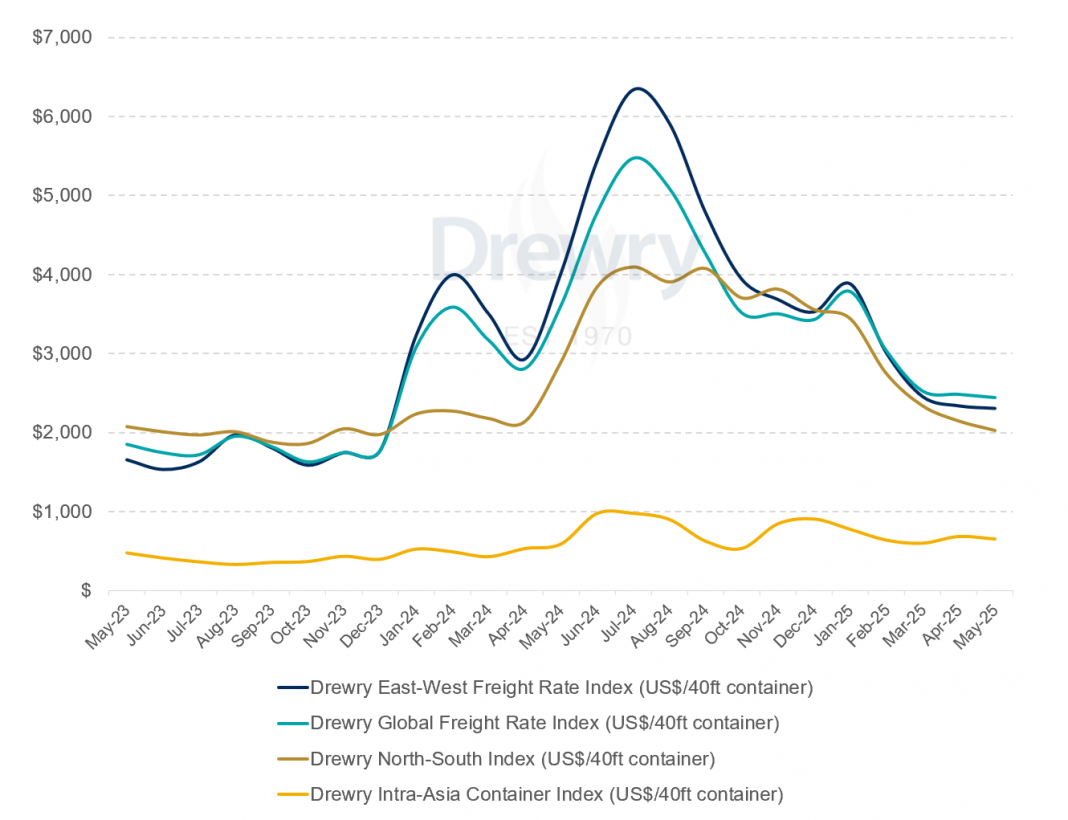Click the $4,000 y-axis label
The height and width of the screenshot is (820, 1068).
pyautogui.click(x=62, y=274)
